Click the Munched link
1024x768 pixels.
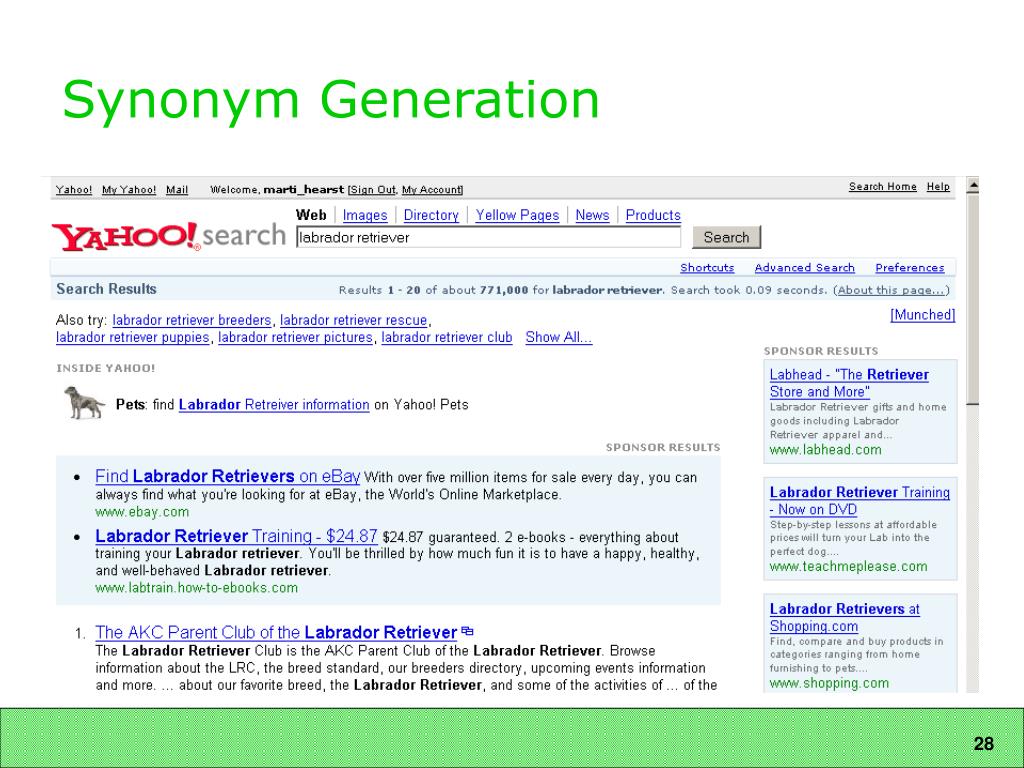923,315
